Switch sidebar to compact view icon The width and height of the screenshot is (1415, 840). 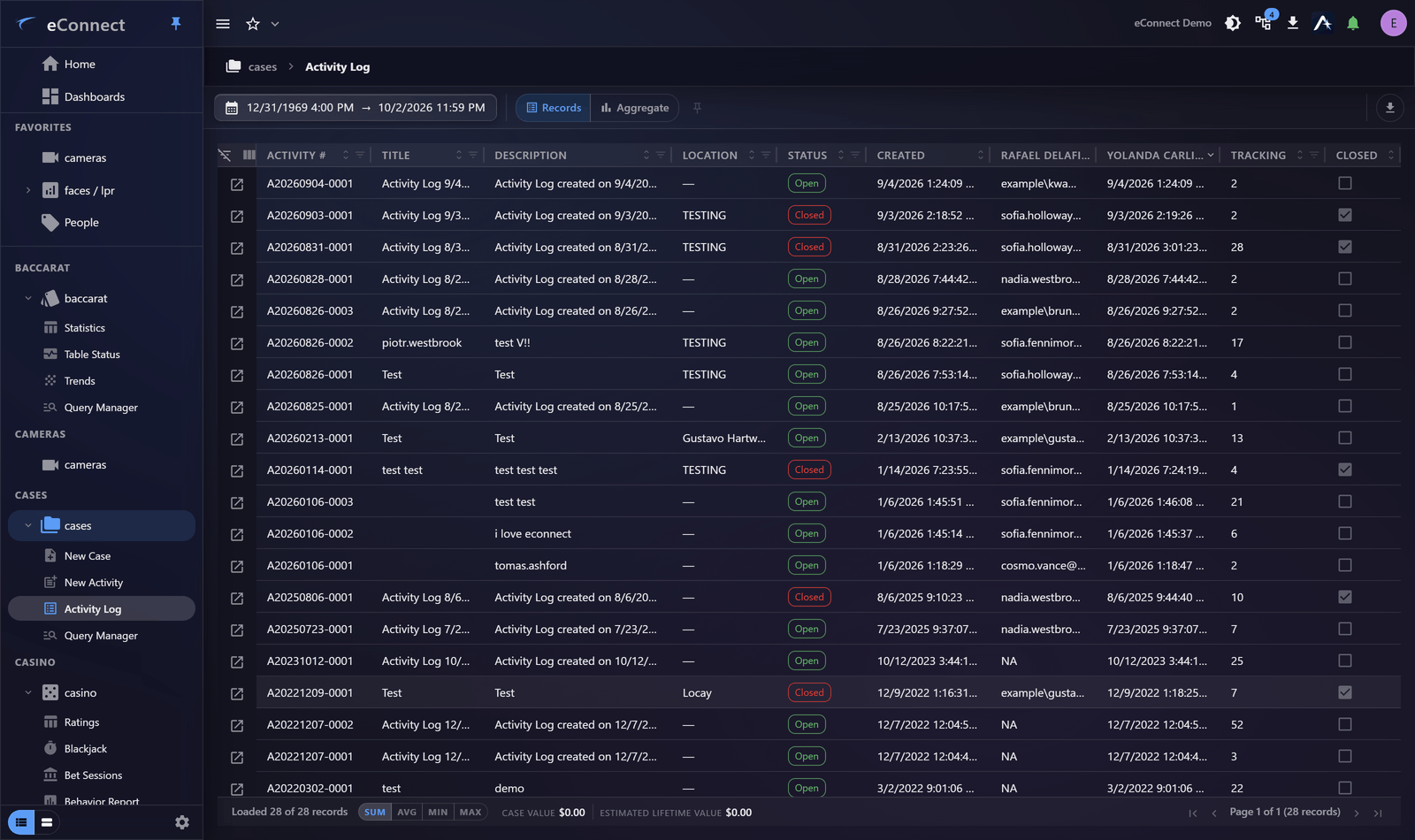point(47,822)
